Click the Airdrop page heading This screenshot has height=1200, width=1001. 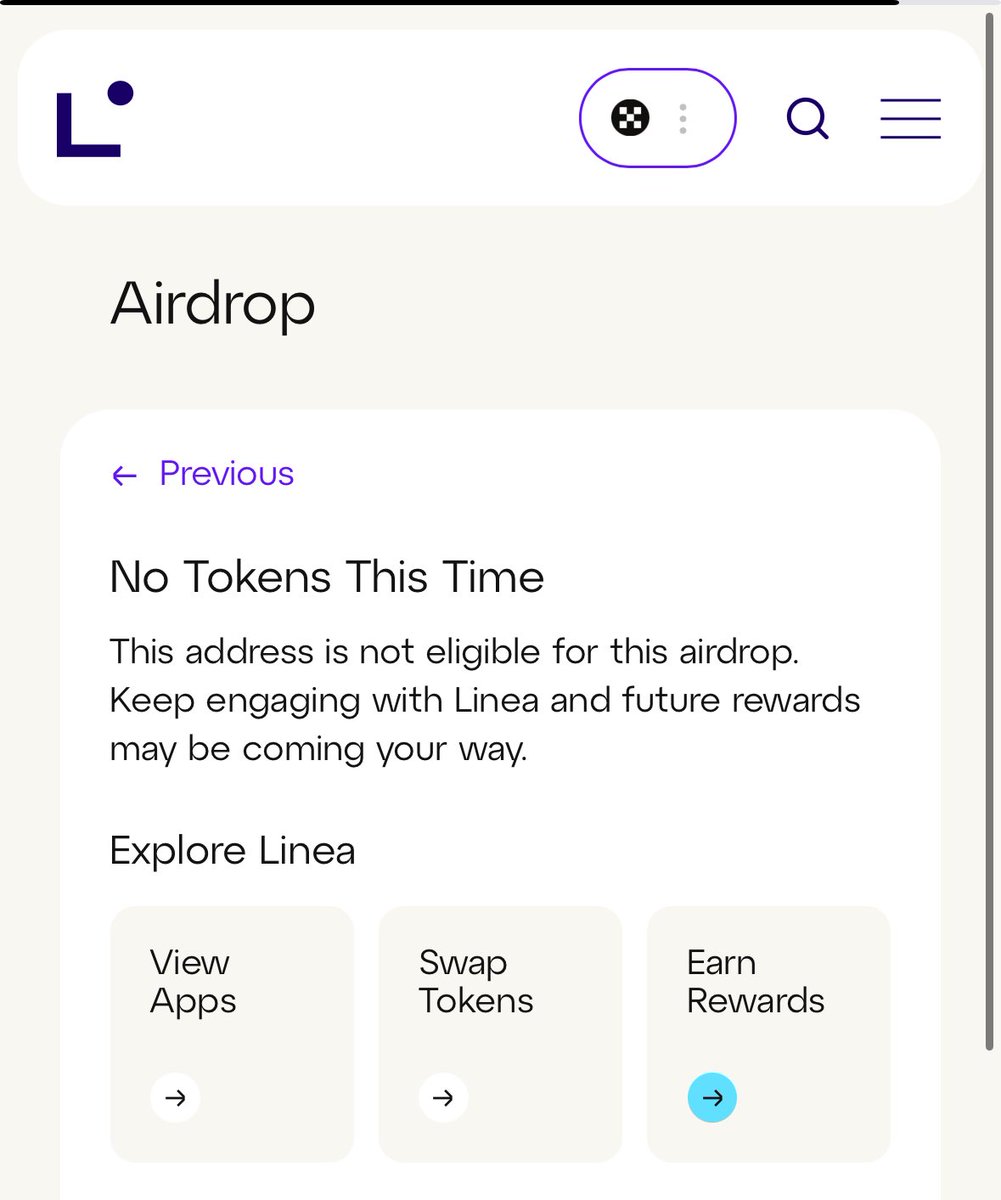click(x=213, y=303)
